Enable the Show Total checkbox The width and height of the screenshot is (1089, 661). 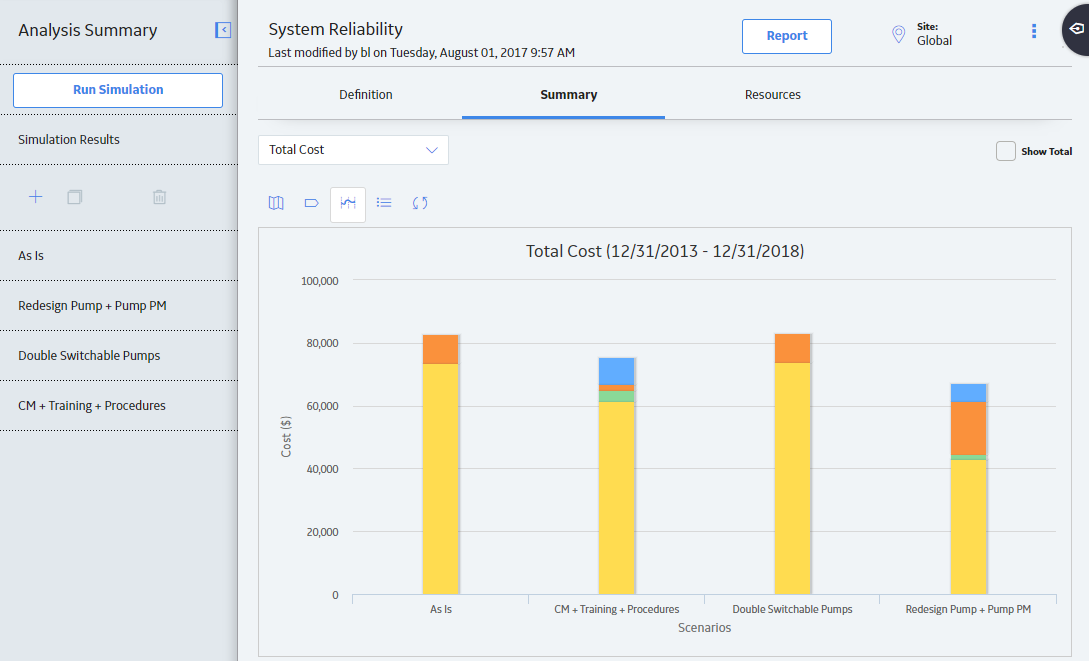coord(1006,151)
